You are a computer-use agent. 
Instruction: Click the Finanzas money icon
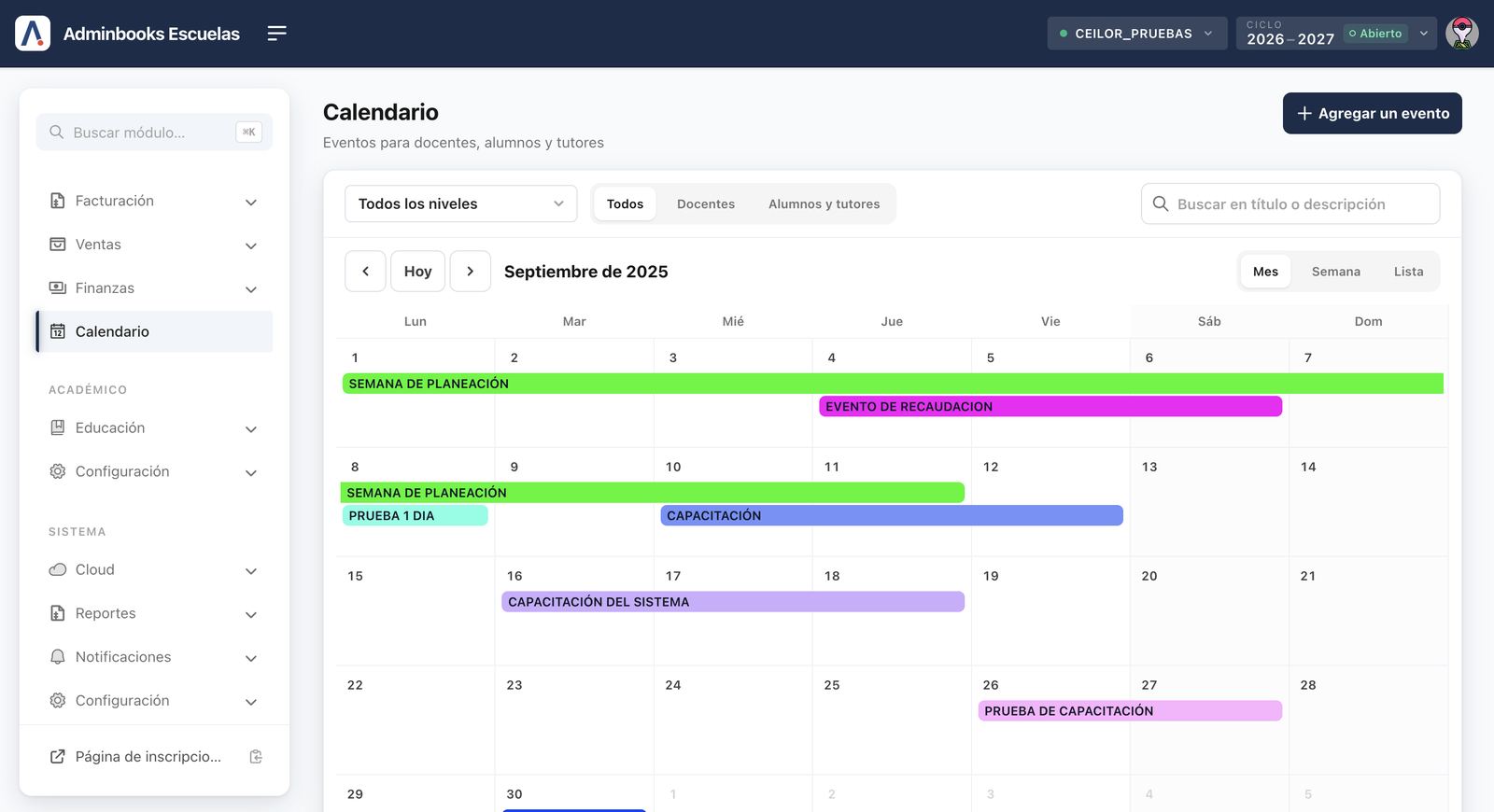click(58, 288)
